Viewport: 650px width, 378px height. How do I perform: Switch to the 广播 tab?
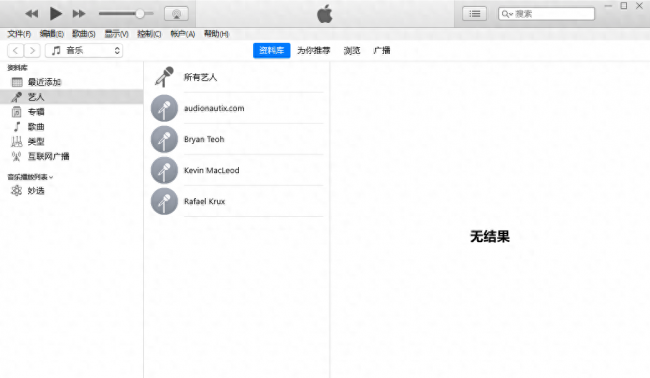tap(382, 51)
